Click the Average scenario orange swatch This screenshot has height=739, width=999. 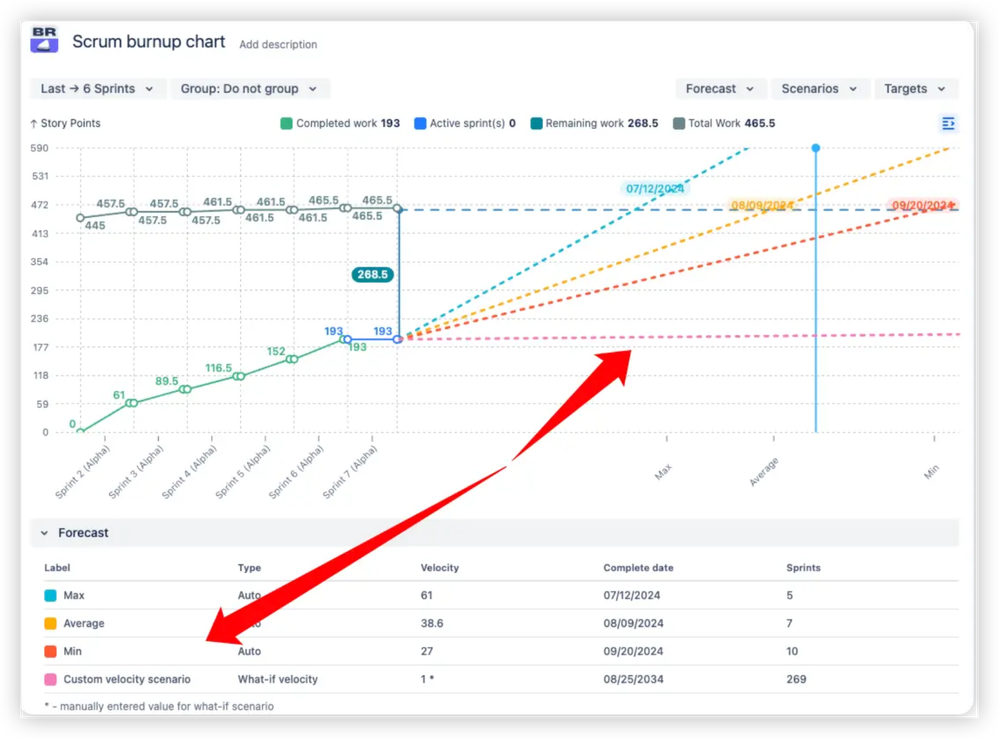pos(50,624)
